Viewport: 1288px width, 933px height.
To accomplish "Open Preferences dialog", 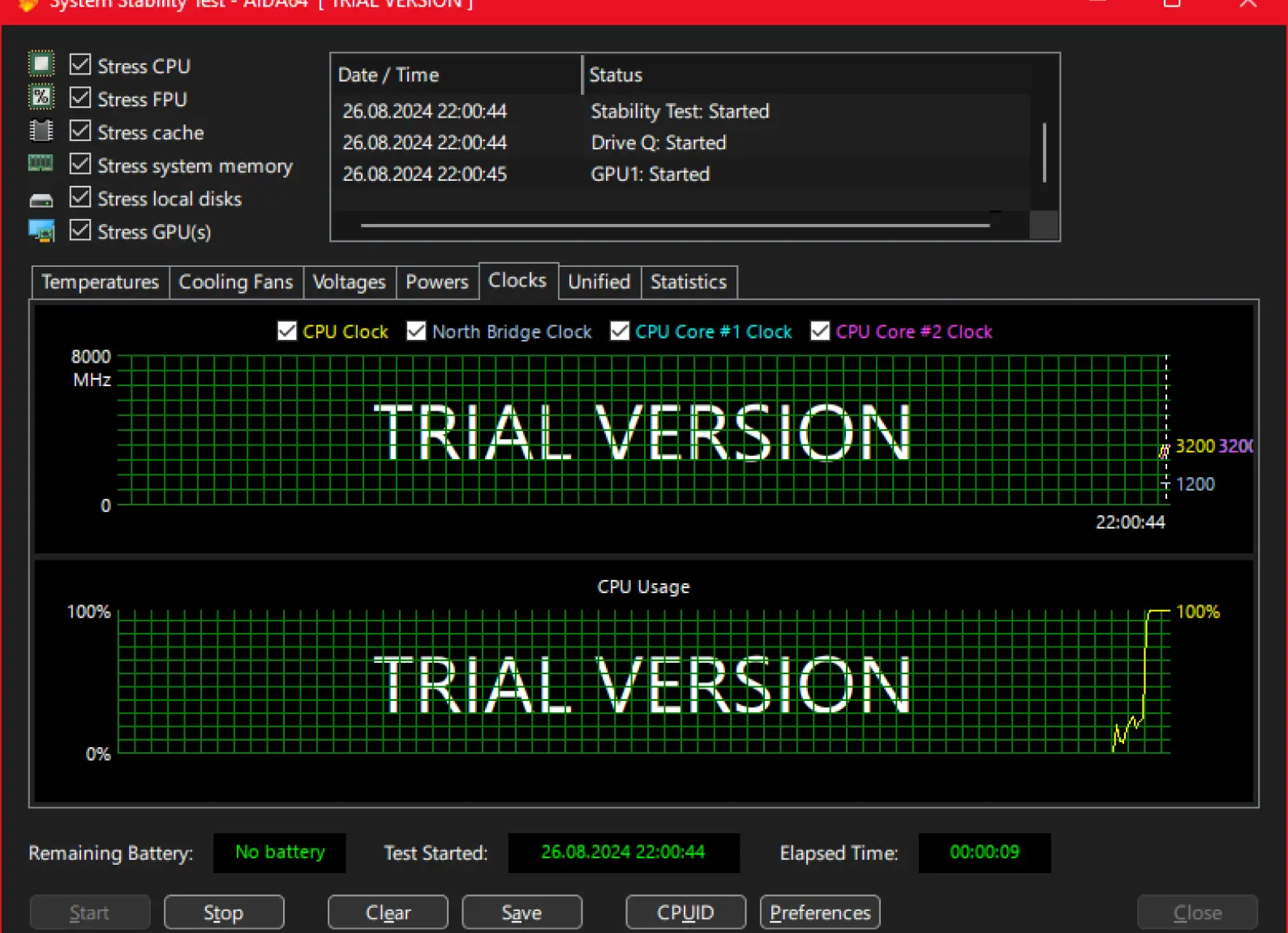I will [x=820, y=913].
